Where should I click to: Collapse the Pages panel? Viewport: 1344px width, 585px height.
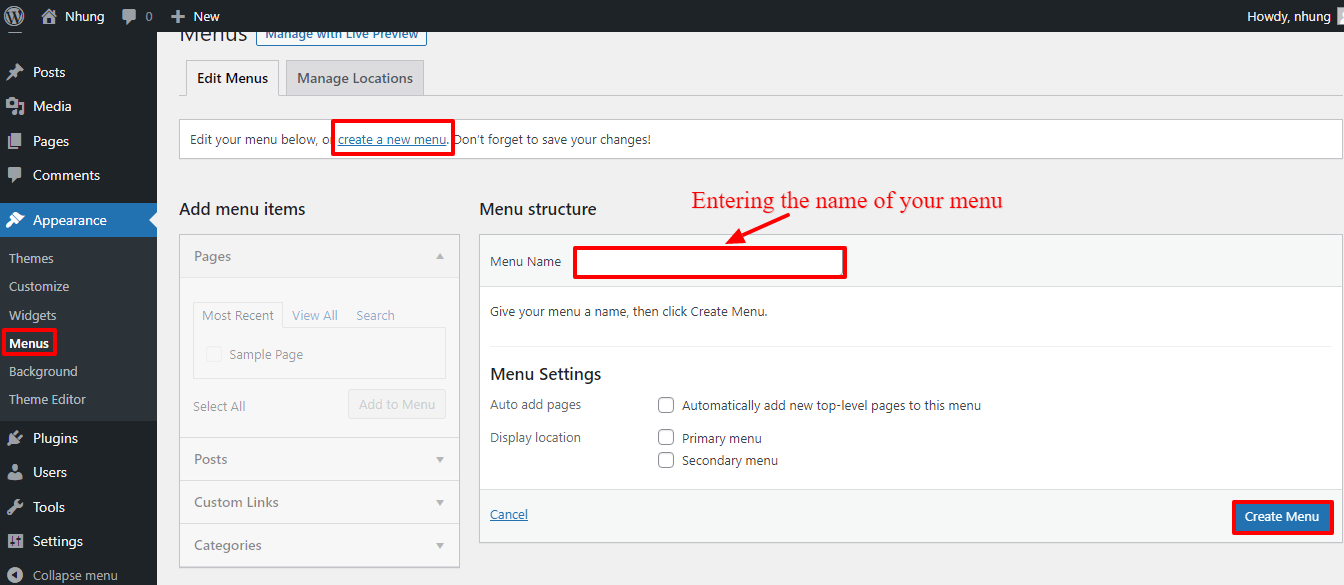(439, 256)
